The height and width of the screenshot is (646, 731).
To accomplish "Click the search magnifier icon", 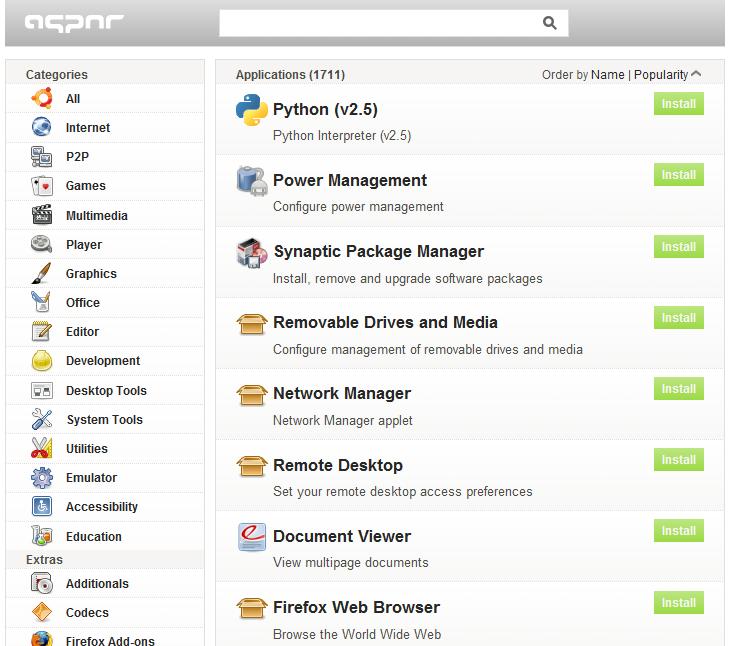I will [550, 23].
